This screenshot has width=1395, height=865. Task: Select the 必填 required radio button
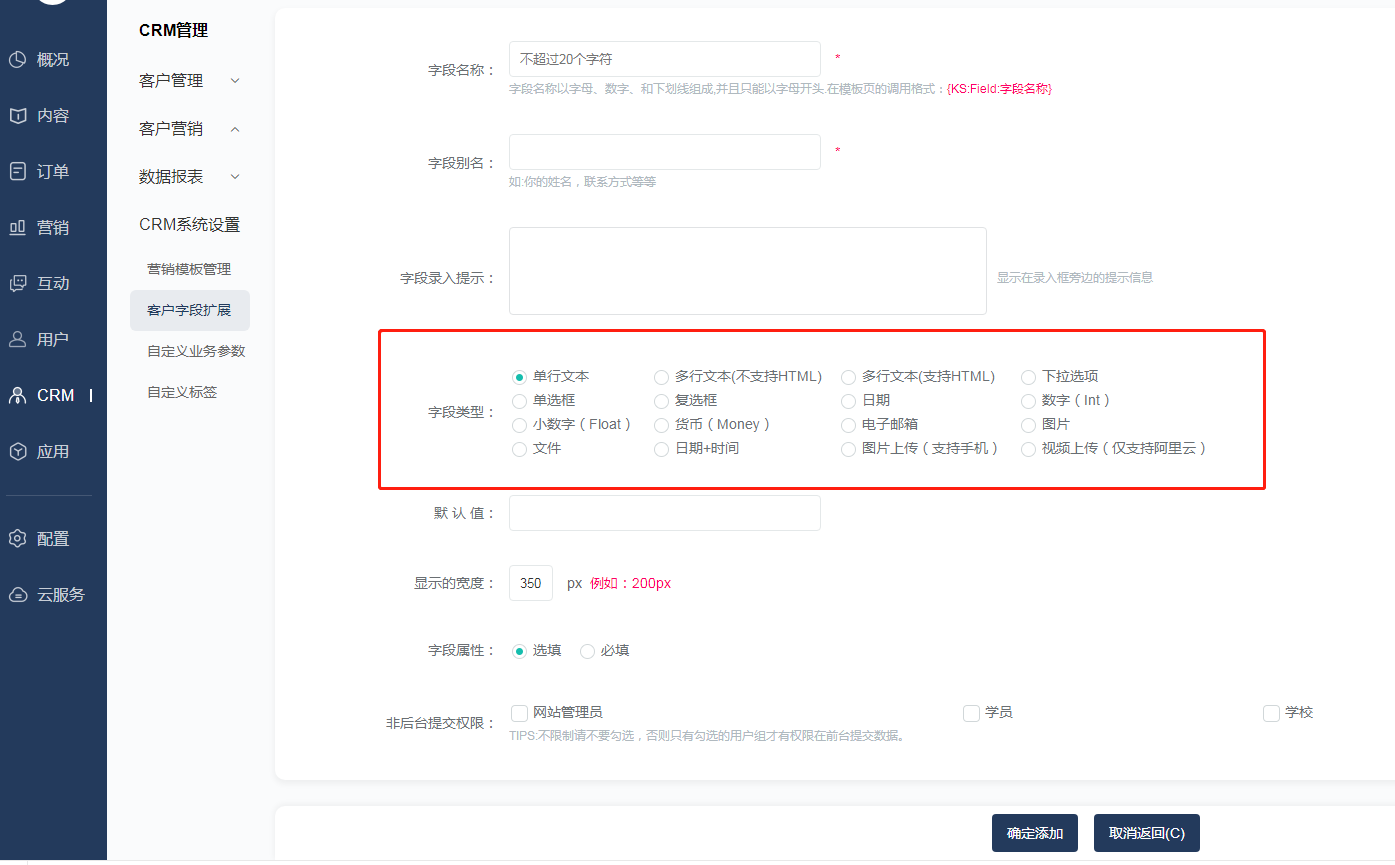coord(588,651)
